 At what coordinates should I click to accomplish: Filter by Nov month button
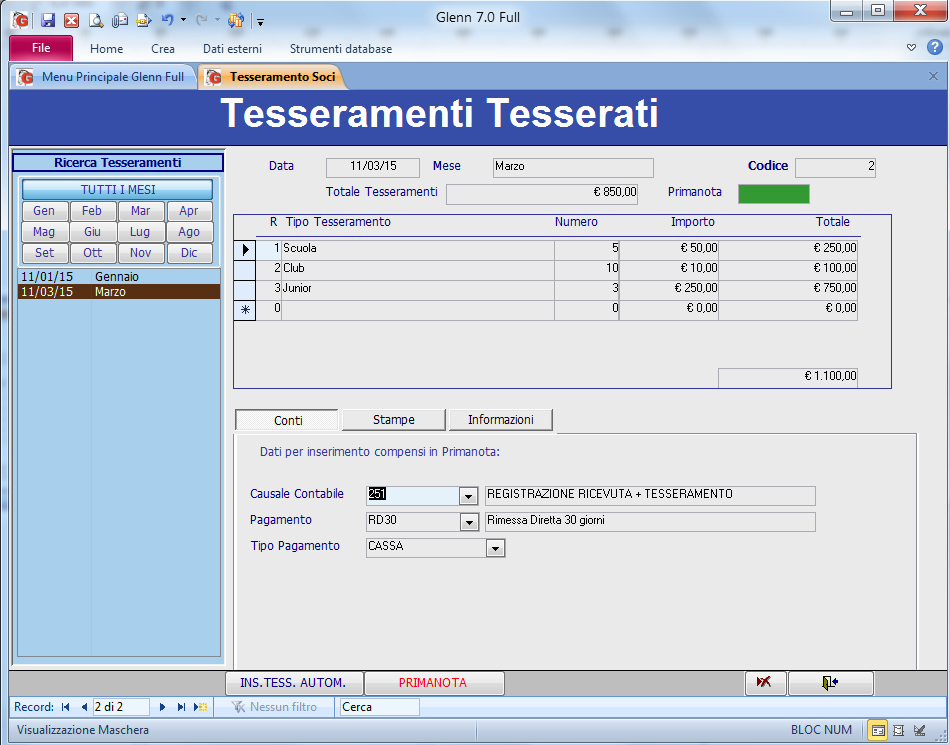141,253
